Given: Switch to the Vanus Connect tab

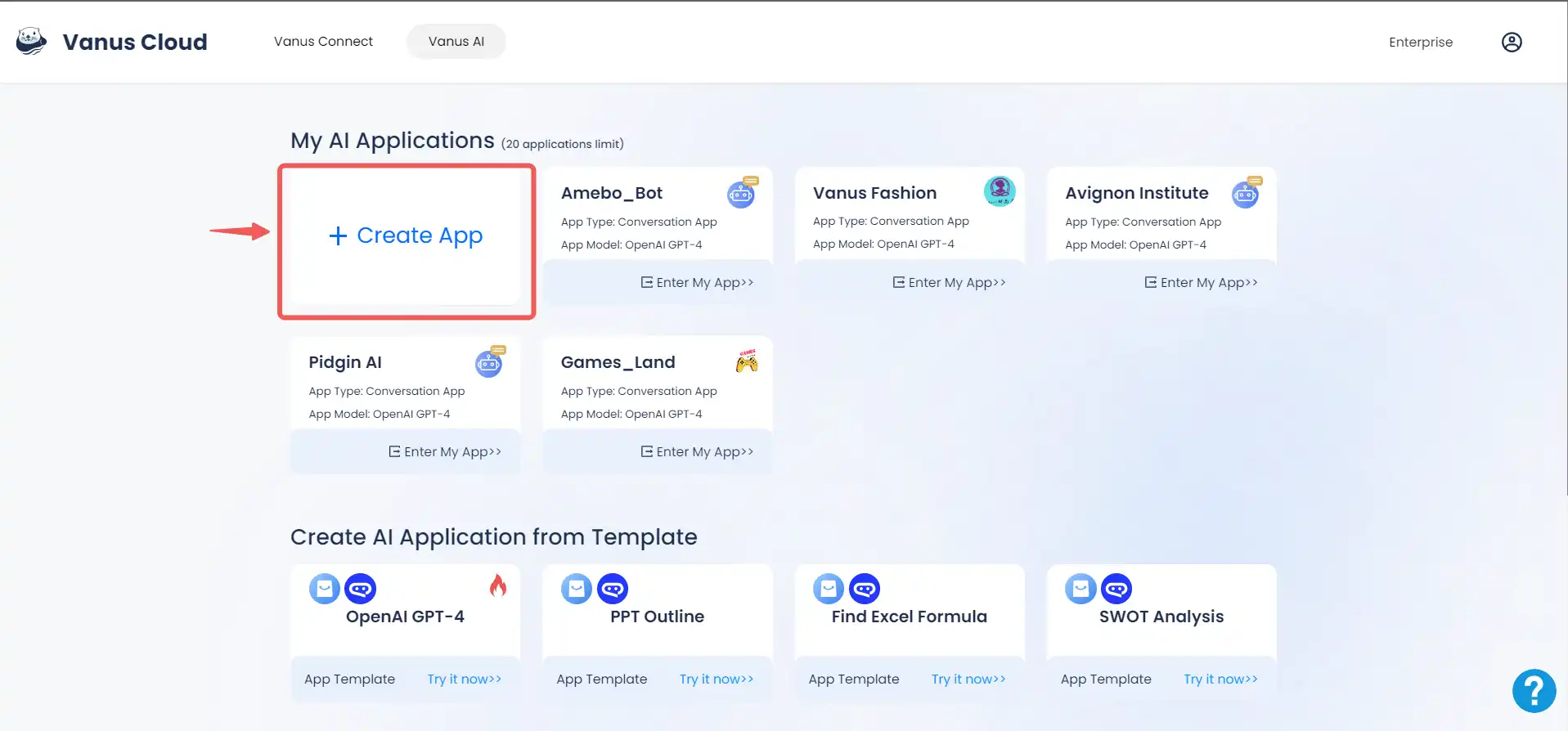Looking at the screenshot, I should point(323,42).
